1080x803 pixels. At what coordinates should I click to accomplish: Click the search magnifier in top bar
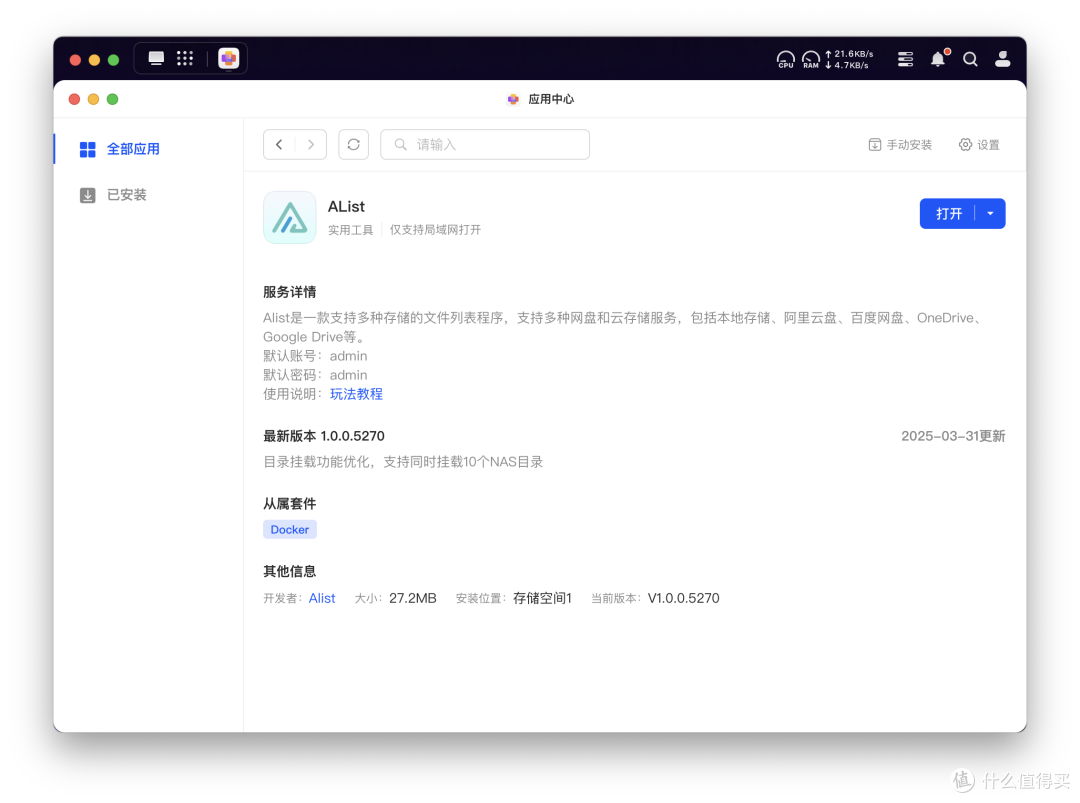coord(970,59)
